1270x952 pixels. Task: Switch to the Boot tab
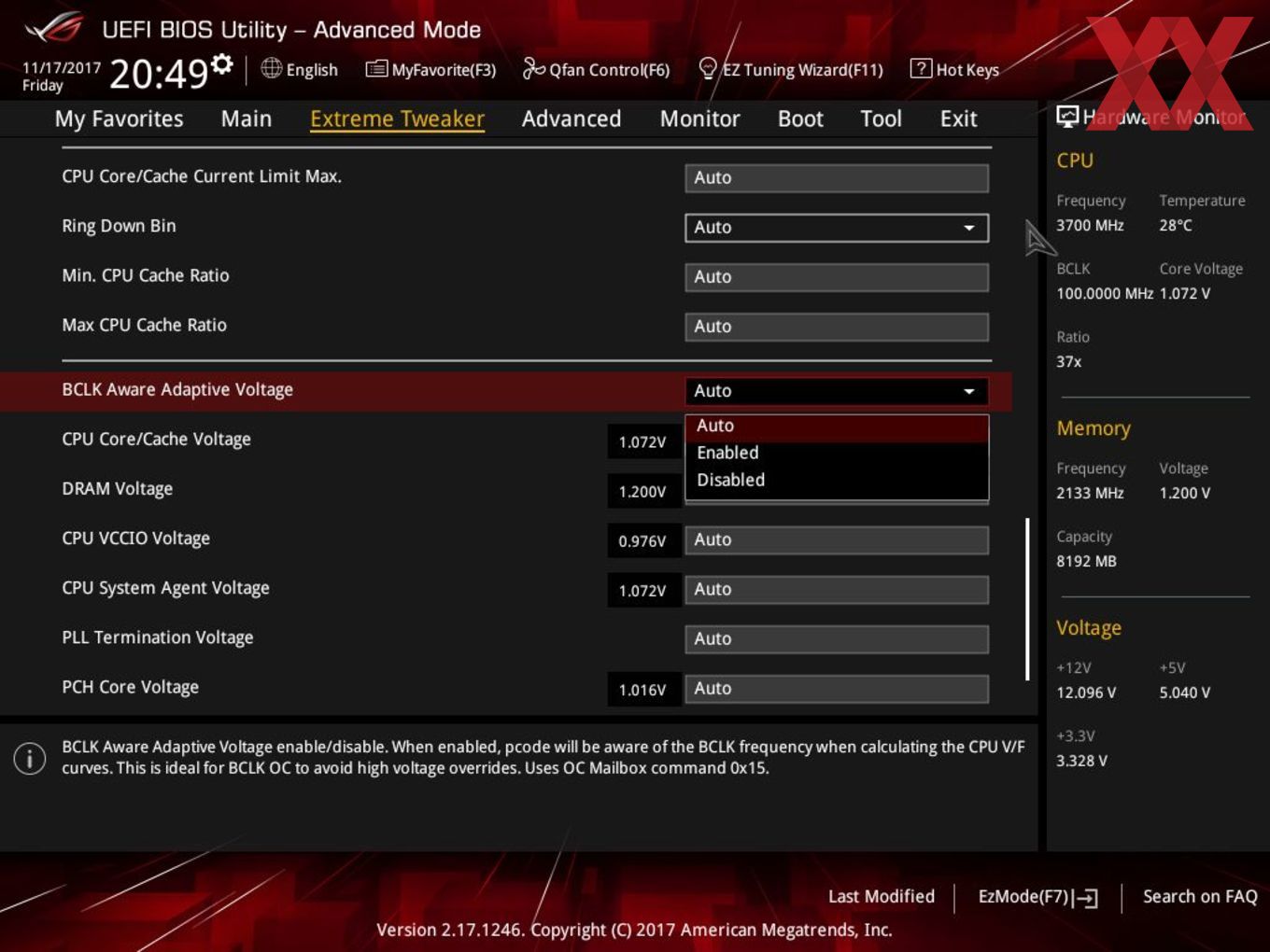point(800,119)
